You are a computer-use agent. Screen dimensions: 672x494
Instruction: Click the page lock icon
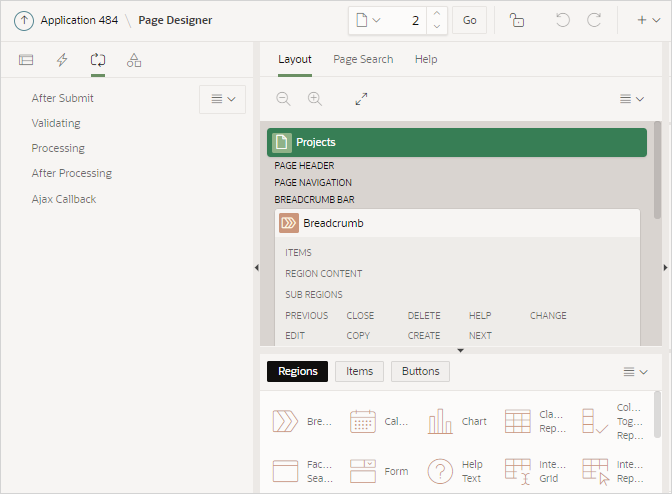click(516, 20)
